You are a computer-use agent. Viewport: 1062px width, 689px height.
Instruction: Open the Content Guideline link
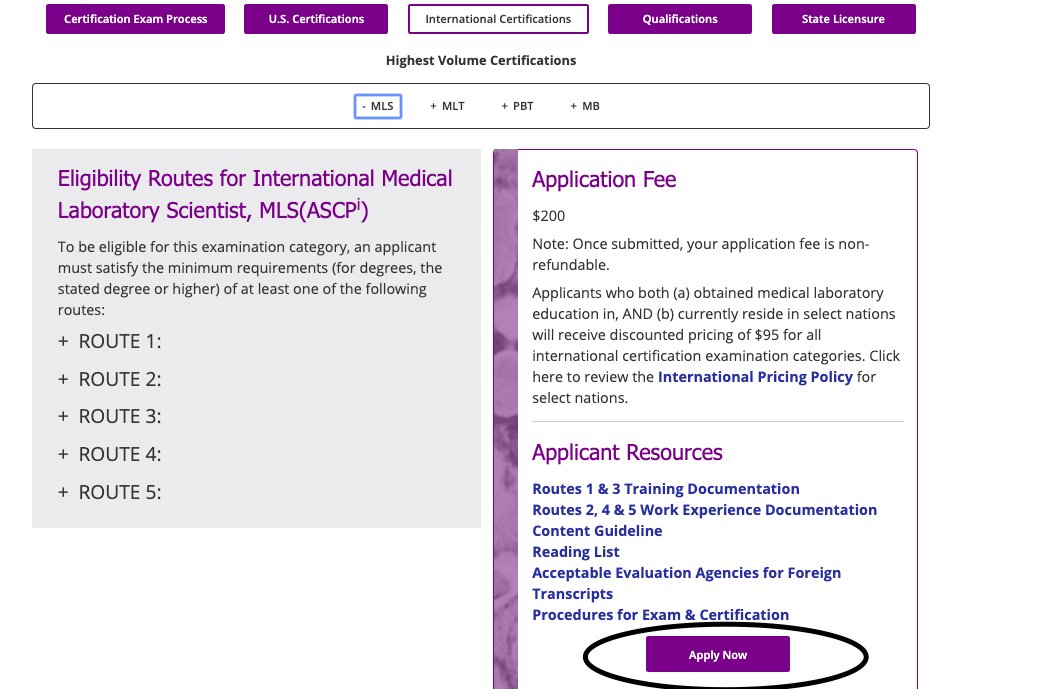(597, 531)
